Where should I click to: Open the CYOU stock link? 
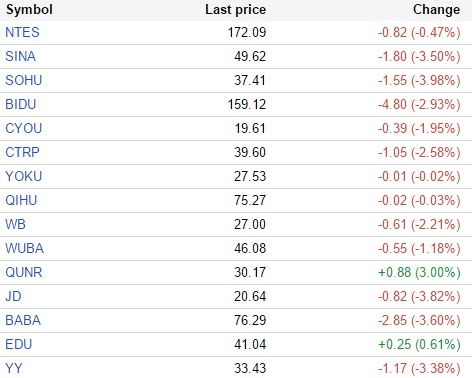point(24,128)
